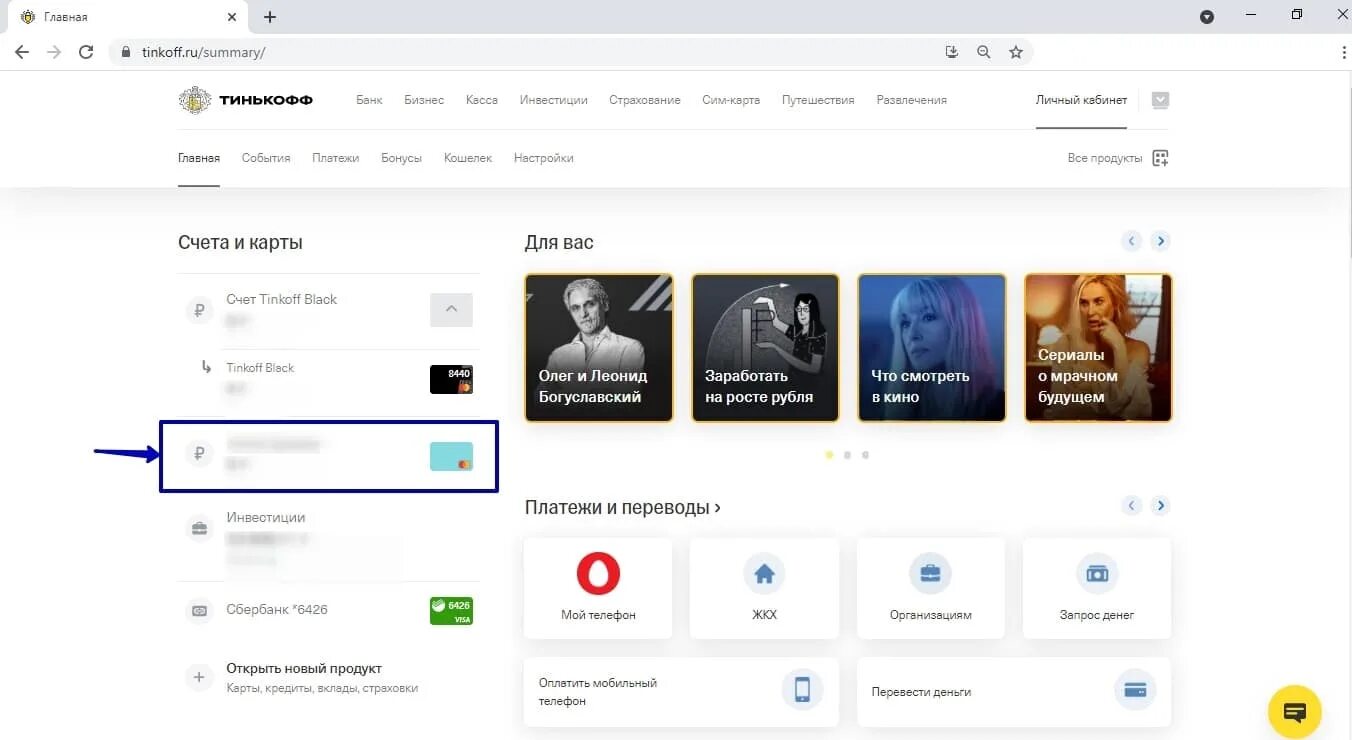Image resolution: width=1352 pixels, height=740 pixels.
Task: Click the briefcase icon beside Инвестиции
Action: 199,529
